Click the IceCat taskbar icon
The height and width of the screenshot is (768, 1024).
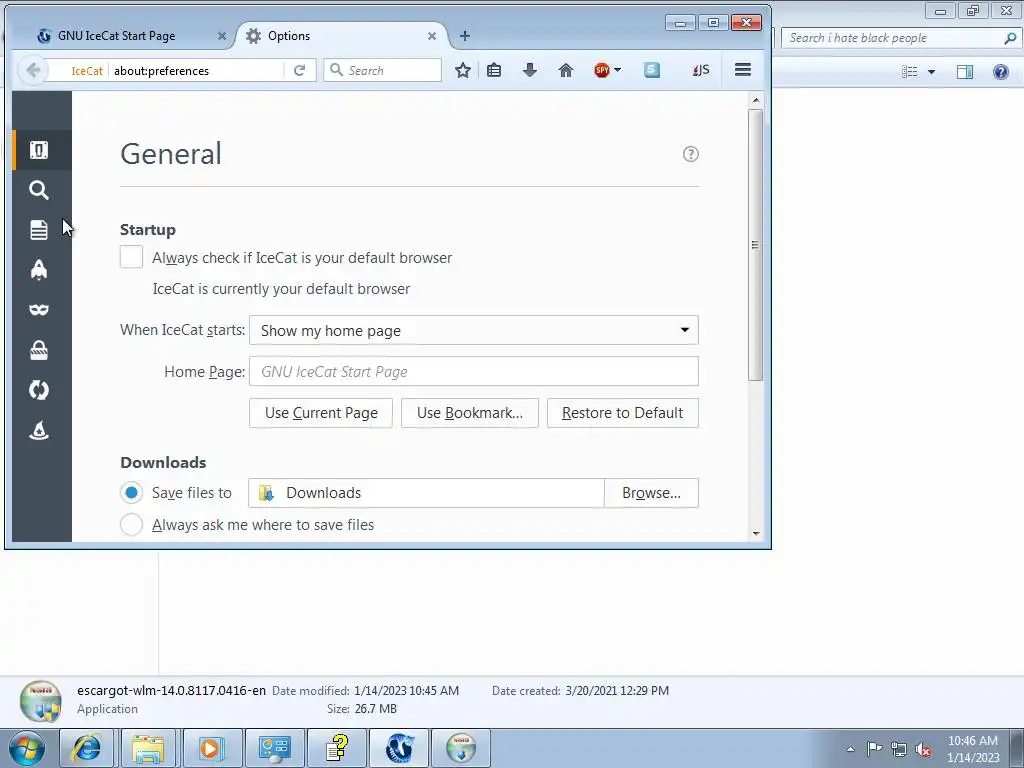pyautogui.click(x=400, y=748)
